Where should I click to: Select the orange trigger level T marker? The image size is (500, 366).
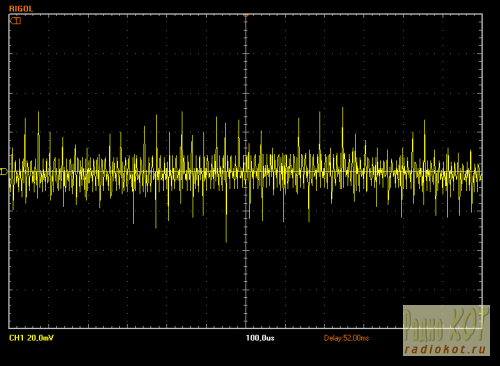click(16, 21)
